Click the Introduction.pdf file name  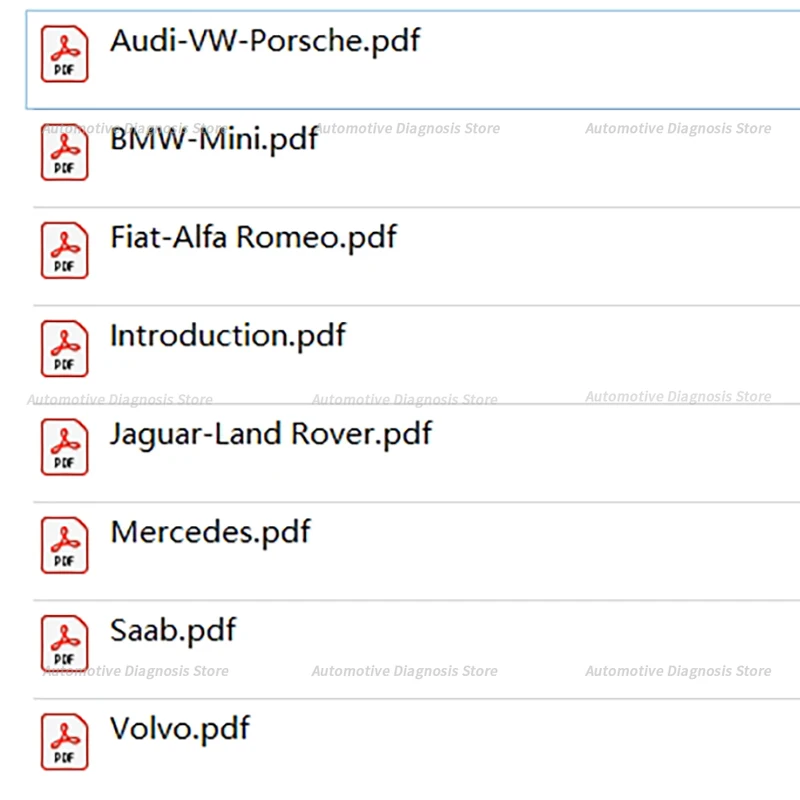click(x=228, y=336)
